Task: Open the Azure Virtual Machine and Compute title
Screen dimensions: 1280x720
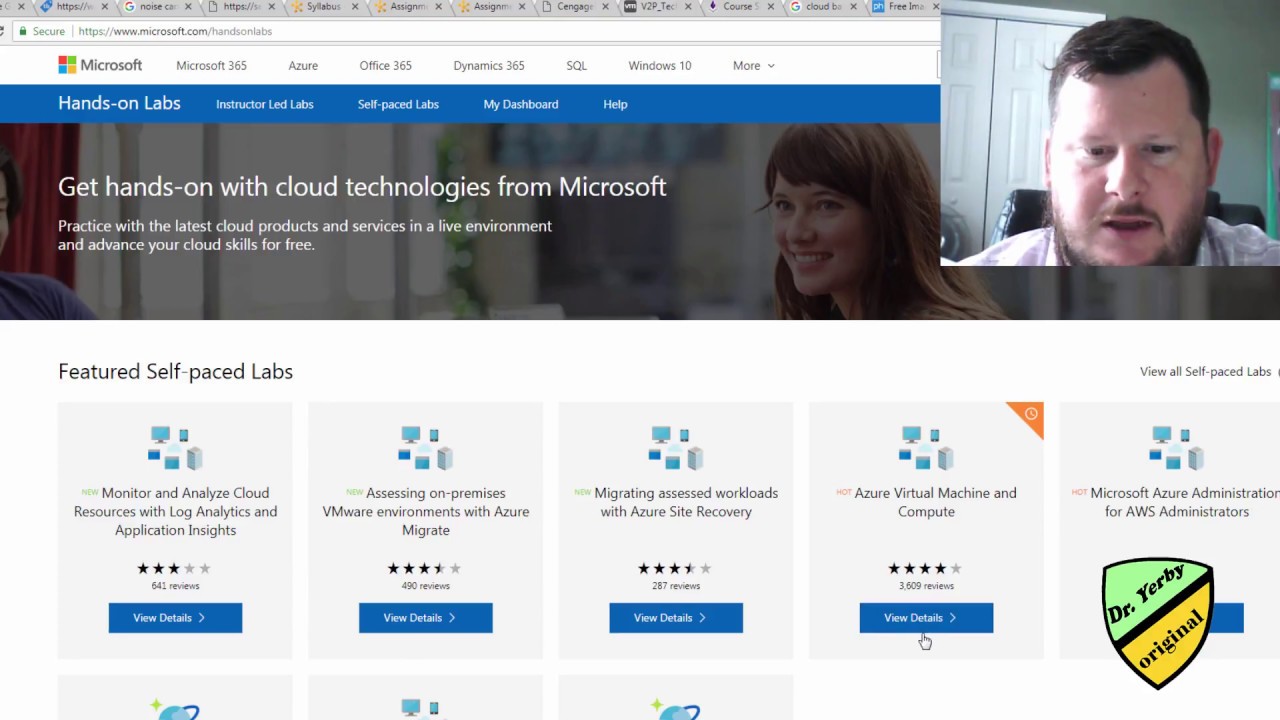Action: click(x=926, y=502)
